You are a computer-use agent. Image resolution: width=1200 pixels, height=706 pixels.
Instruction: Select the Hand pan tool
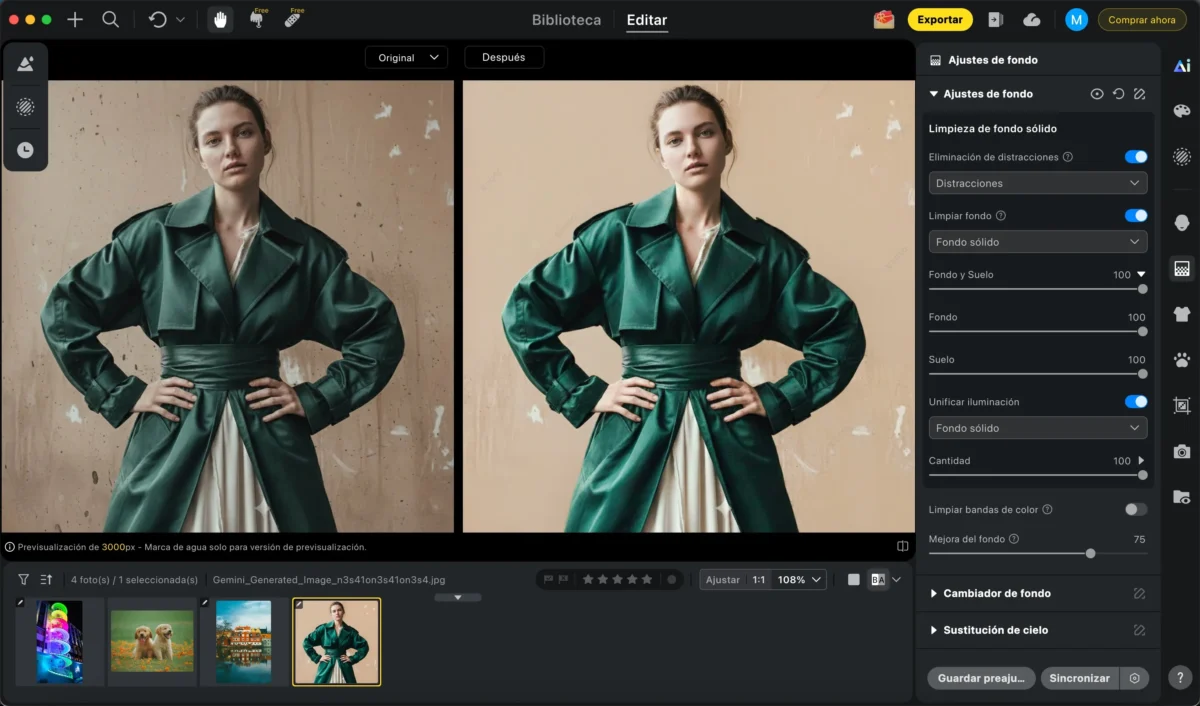pyautogui.click(x=220, y=20)
